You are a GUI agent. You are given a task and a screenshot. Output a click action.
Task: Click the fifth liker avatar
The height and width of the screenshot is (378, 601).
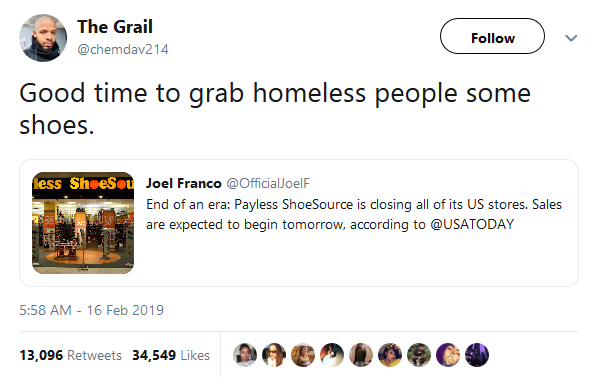(x=361, y=355)
